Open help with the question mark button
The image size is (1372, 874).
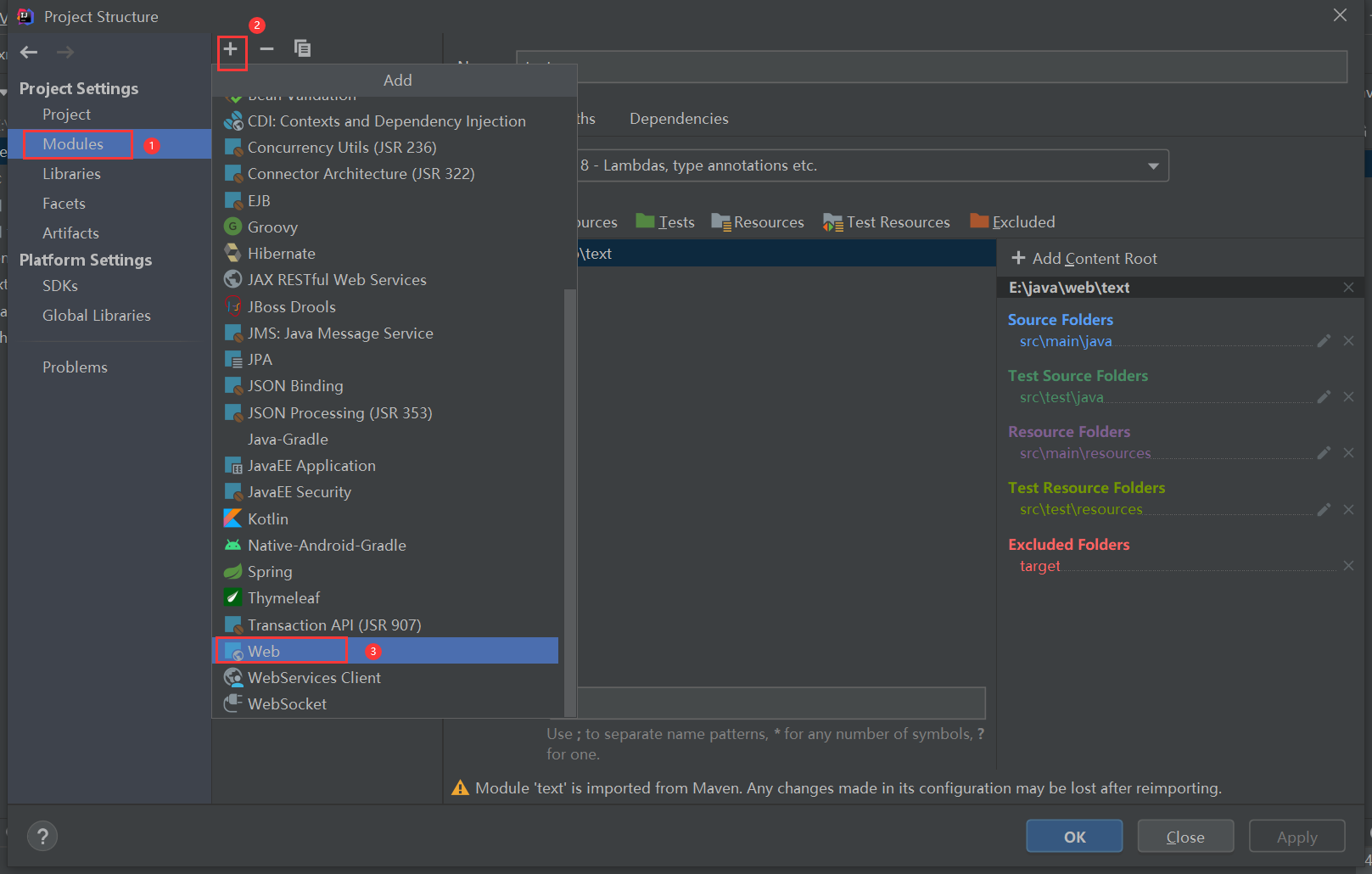[x=42, y=837]
